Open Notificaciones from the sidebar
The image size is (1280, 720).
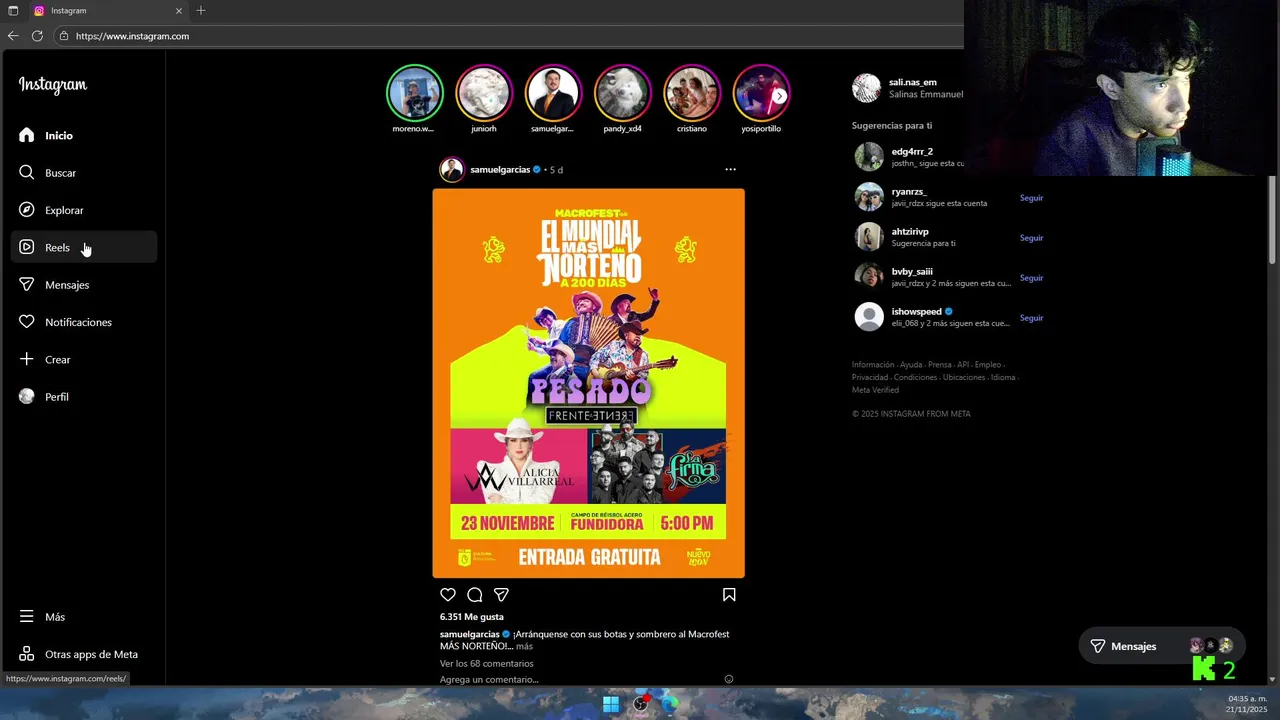coord(84,322)
